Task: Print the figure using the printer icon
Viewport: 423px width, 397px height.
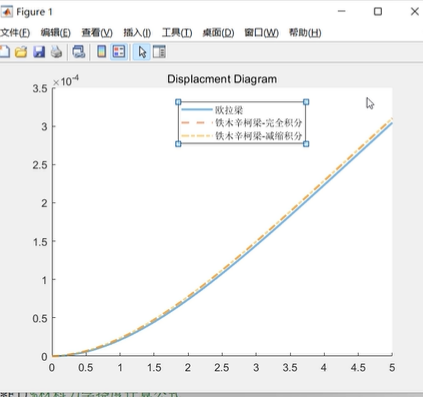Action: [x=57, y=52]
